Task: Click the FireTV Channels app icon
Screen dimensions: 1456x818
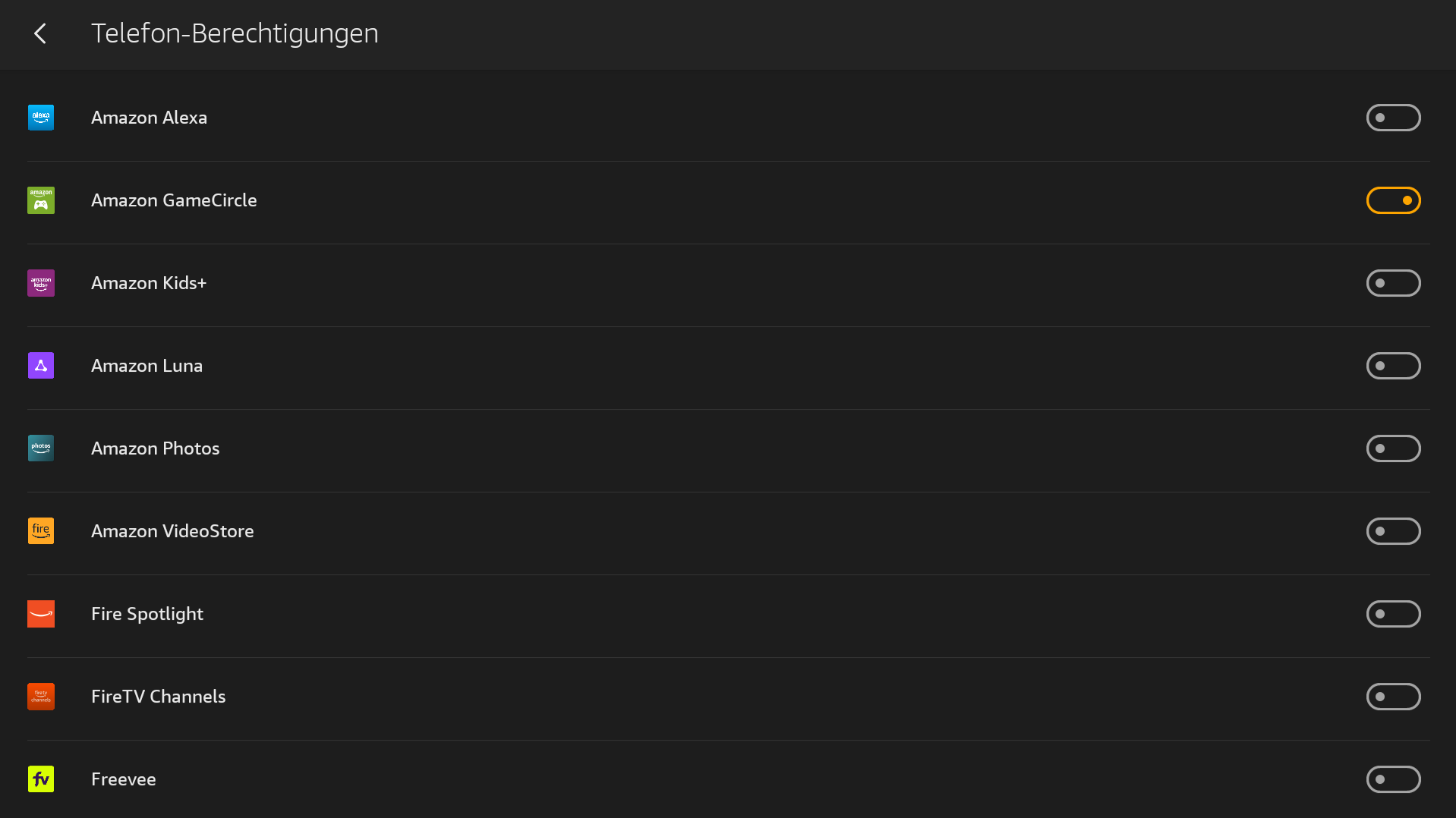Action: 41,697
